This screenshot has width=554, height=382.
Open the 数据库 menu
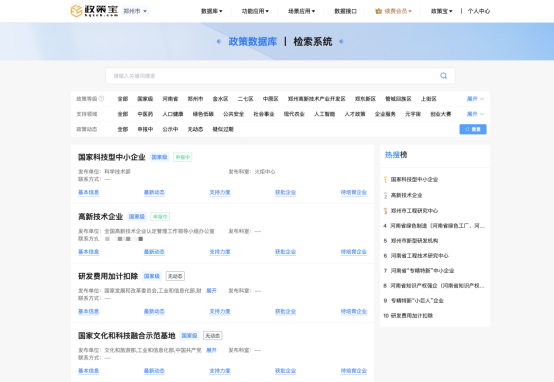pyautogui.click(x=212, y=11)
